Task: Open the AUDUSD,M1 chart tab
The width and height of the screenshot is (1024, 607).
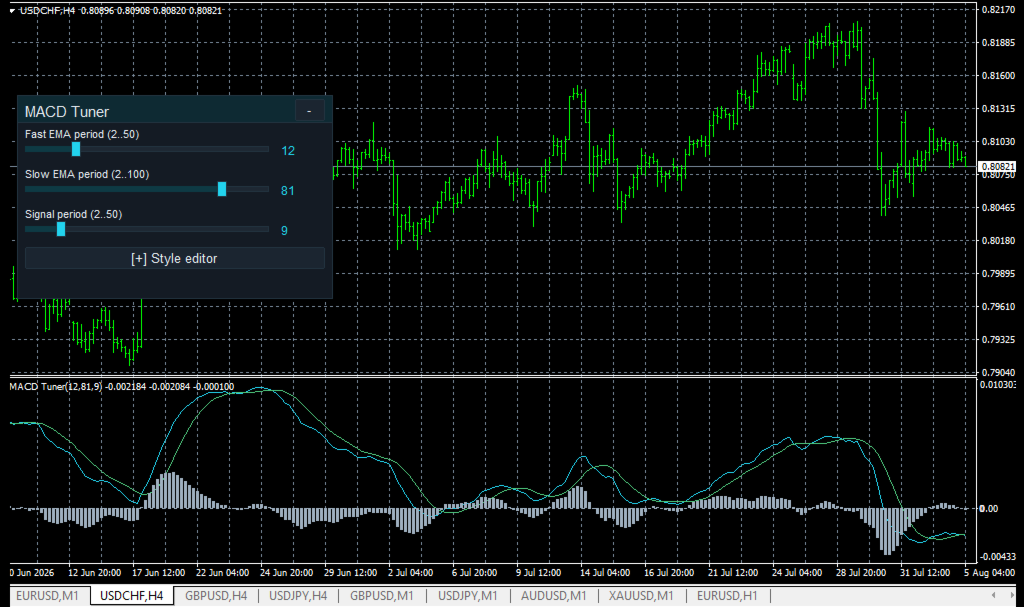Action: 554,596
